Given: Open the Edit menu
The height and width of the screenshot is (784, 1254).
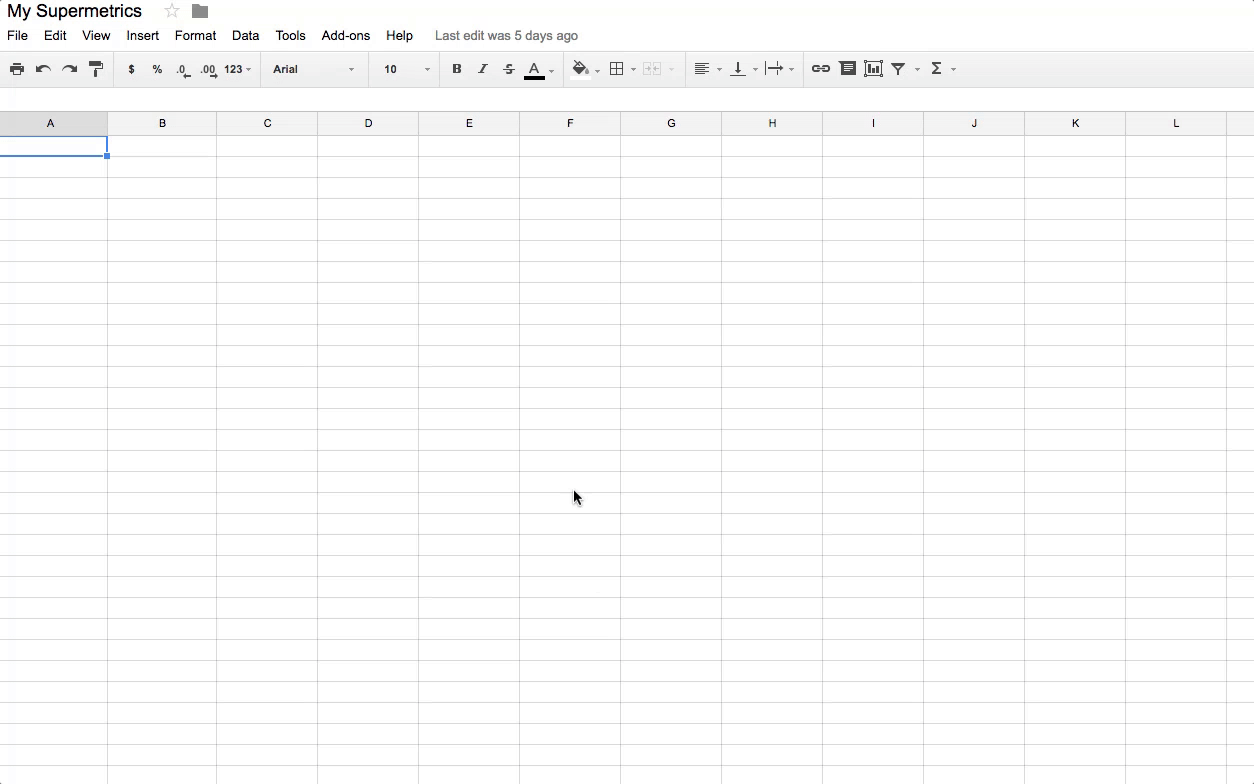Looking at the screenshot, I should (x=55, y=35).
